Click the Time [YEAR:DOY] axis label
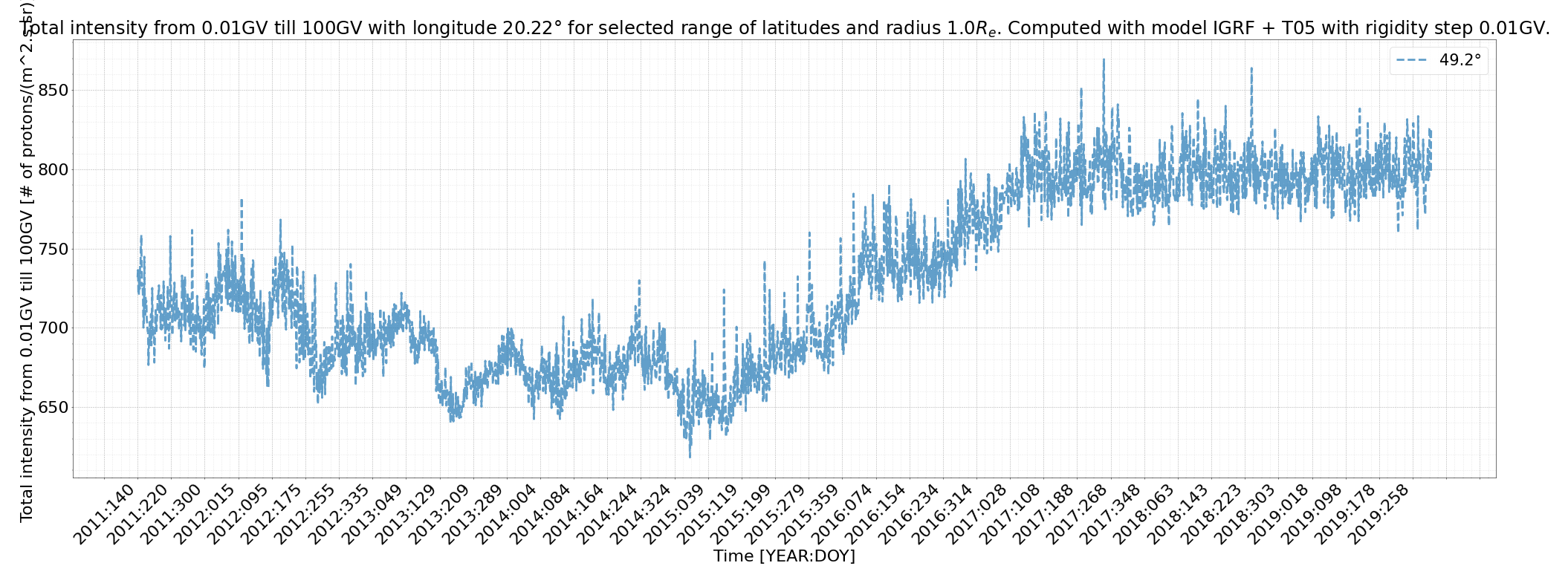This screenshot has height=583, width=1568. pyautogui.click(x=784, y=556)
